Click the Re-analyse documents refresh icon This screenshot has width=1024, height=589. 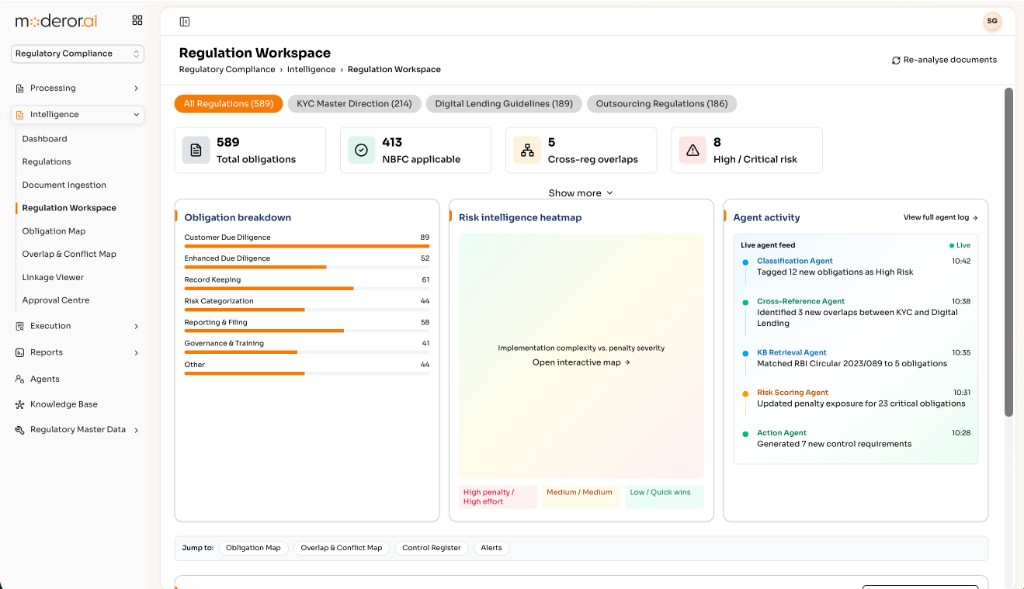point(896,60)
